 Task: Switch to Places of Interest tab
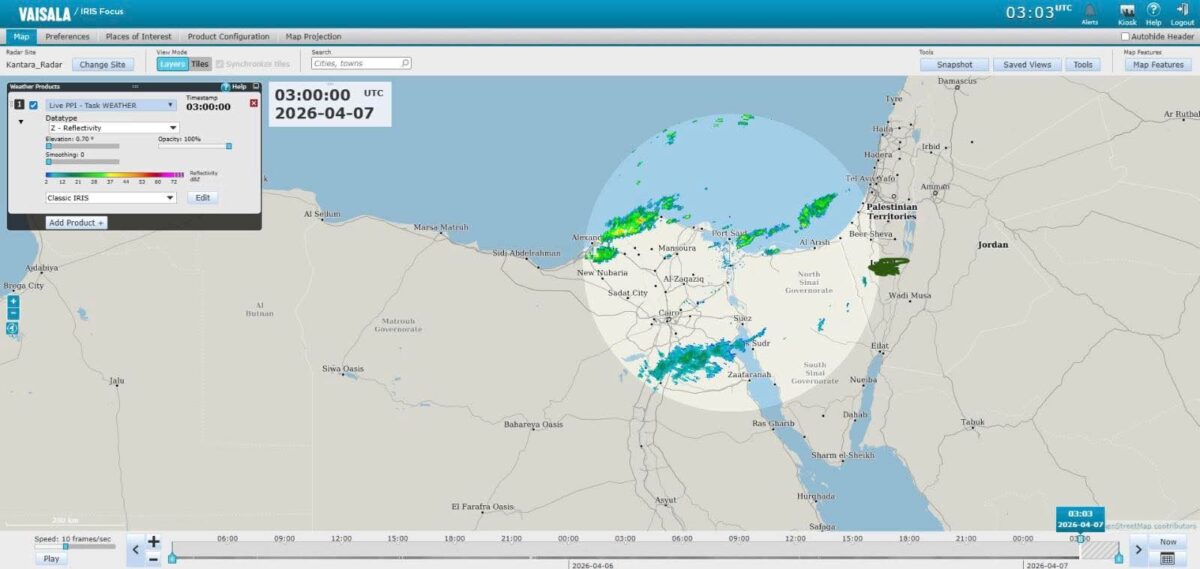tap(138, 37)
